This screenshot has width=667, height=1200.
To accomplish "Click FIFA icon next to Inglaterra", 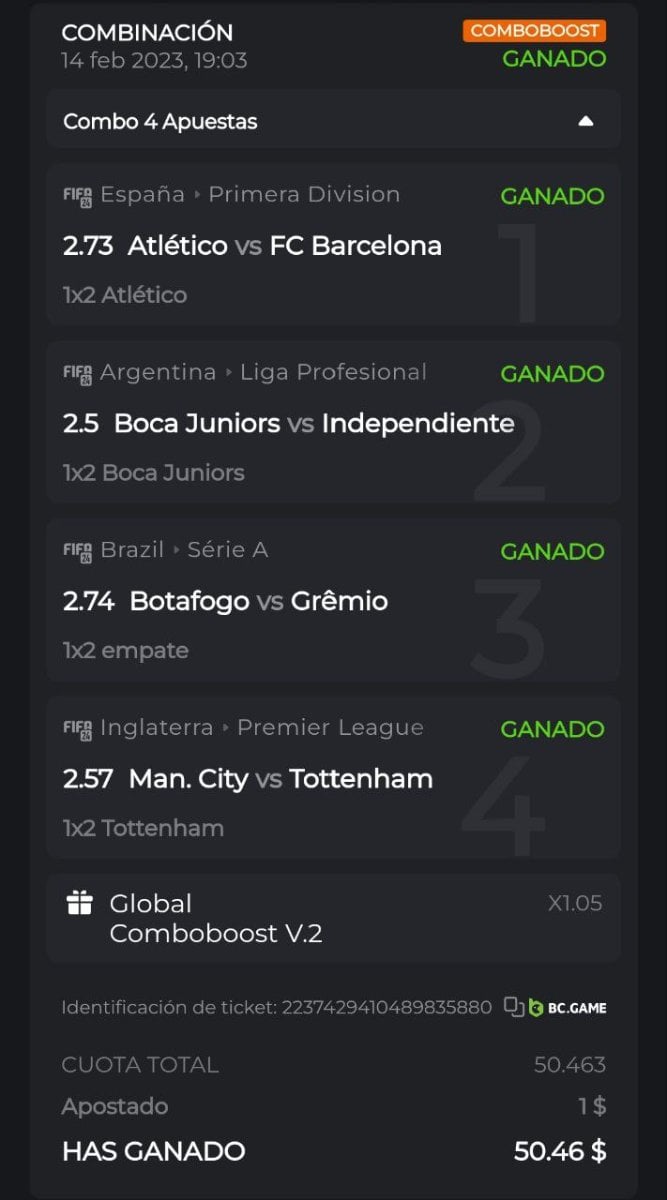I will [78, 728].
